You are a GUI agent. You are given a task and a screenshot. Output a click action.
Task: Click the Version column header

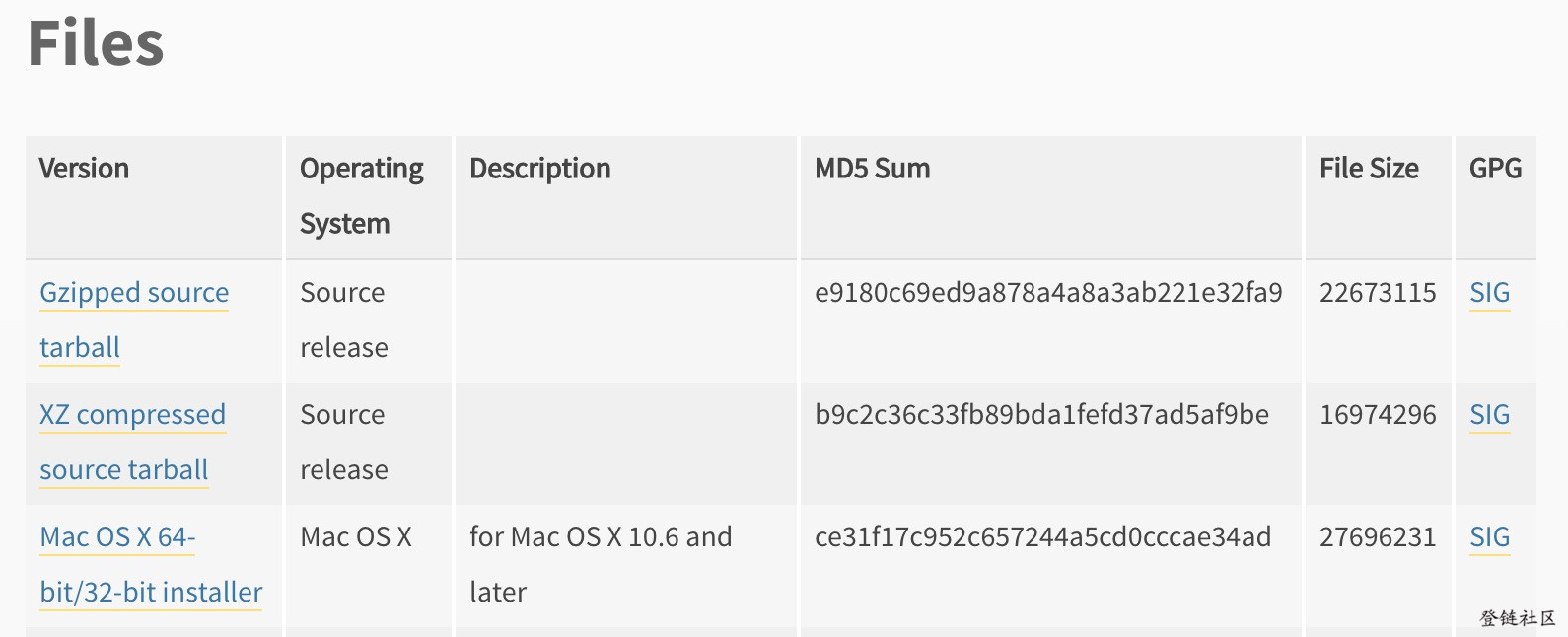point(84,169)
